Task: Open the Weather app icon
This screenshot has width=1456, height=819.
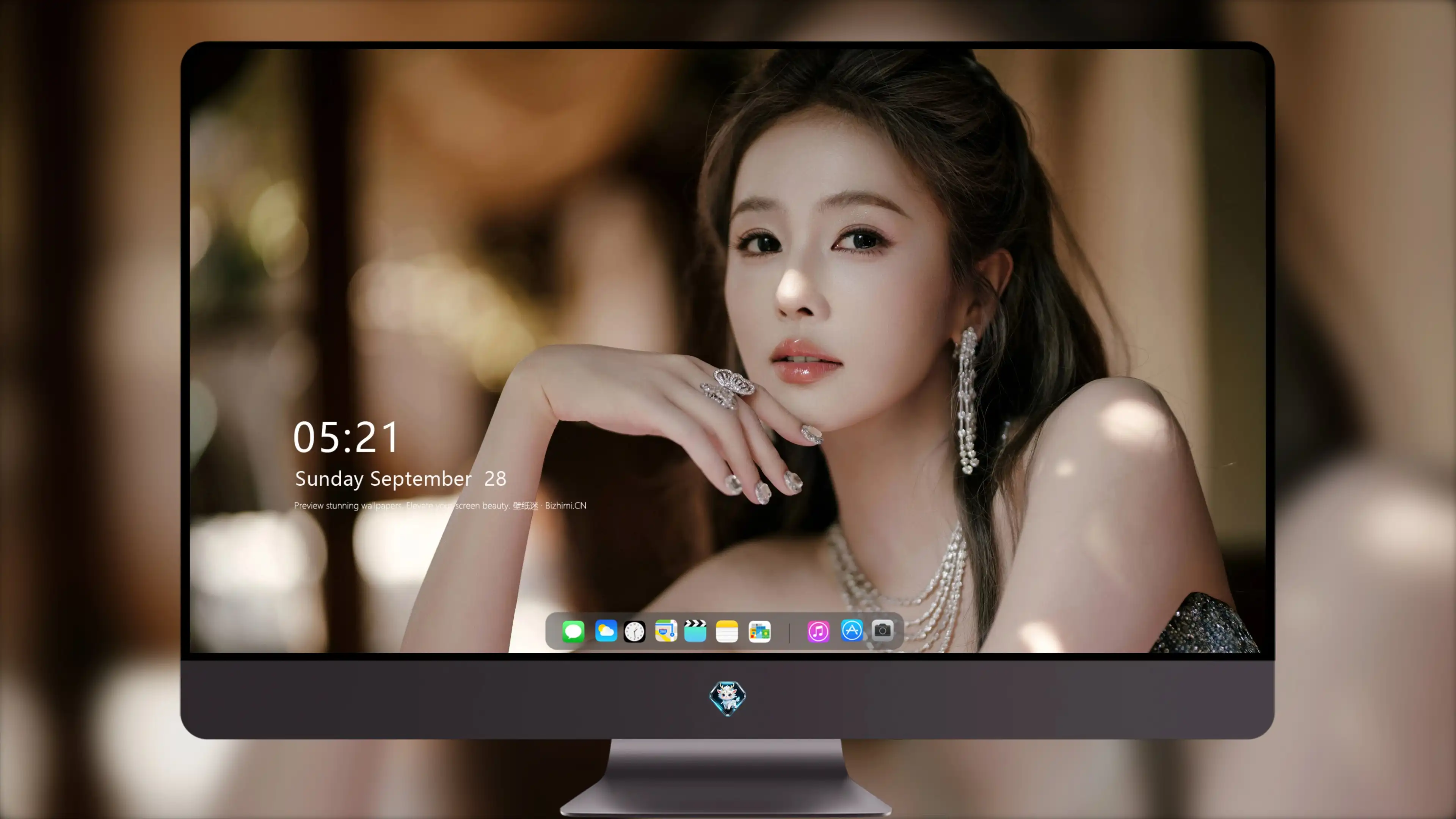Action: click(x=606, y=631)
